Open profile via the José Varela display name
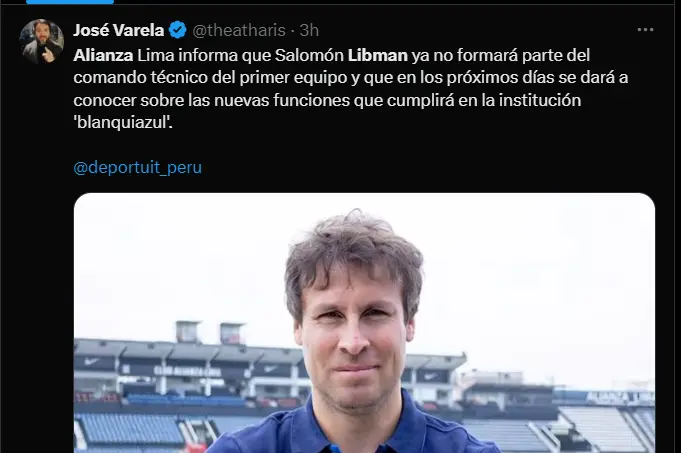This screenshot has height=453, width=681. (119, 30)
